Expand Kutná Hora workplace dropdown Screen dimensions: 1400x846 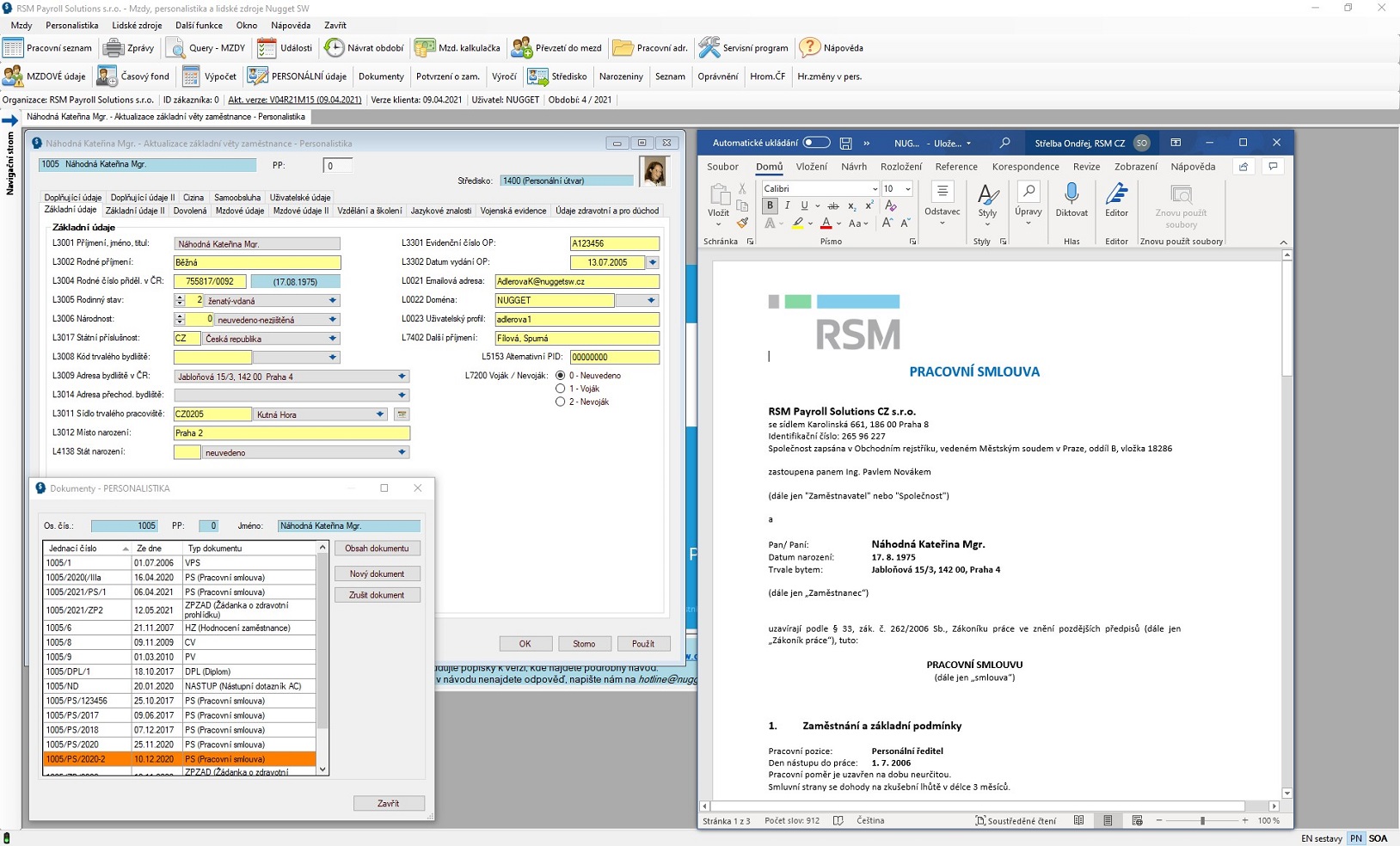(x=380, y=414)
